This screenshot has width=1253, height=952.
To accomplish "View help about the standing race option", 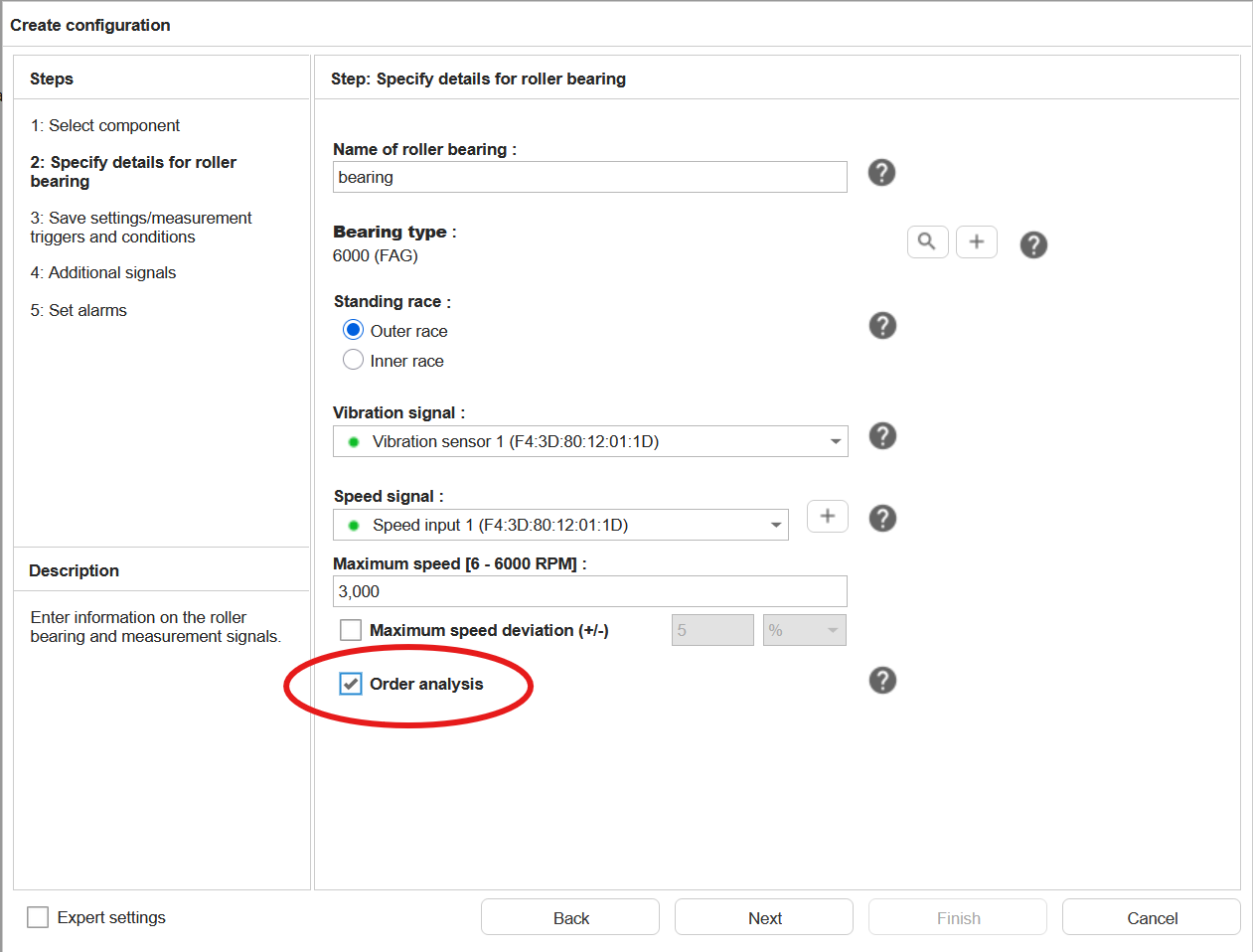I will pyautogui.click(x=881, y=325).
